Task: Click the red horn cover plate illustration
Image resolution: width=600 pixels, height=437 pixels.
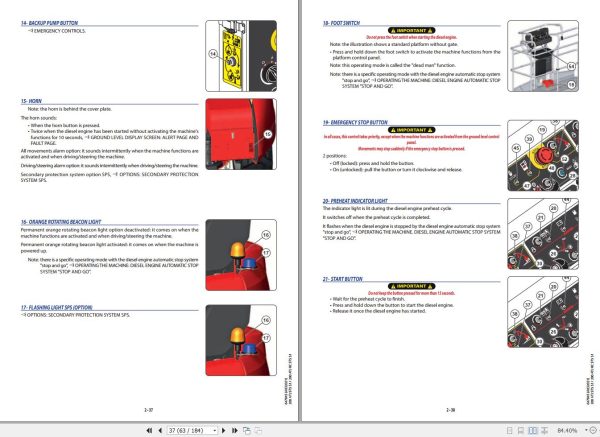Action: pos(241,134)
